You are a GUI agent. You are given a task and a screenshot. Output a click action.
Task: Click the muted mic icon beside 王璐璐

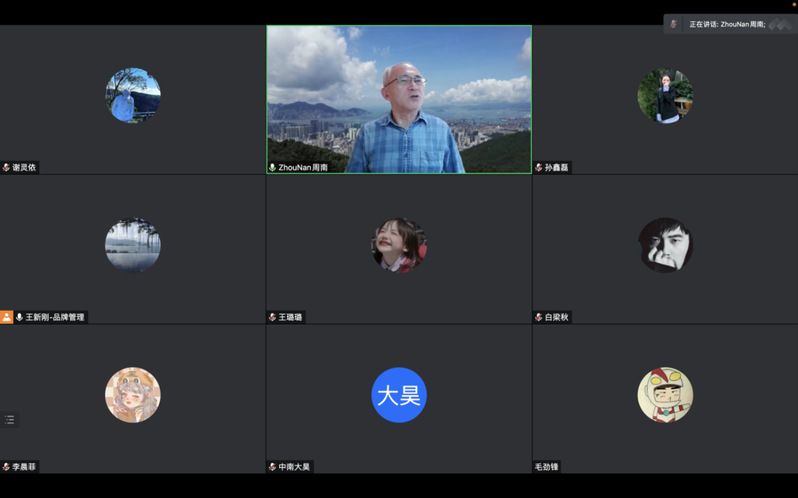click(272, 317)
